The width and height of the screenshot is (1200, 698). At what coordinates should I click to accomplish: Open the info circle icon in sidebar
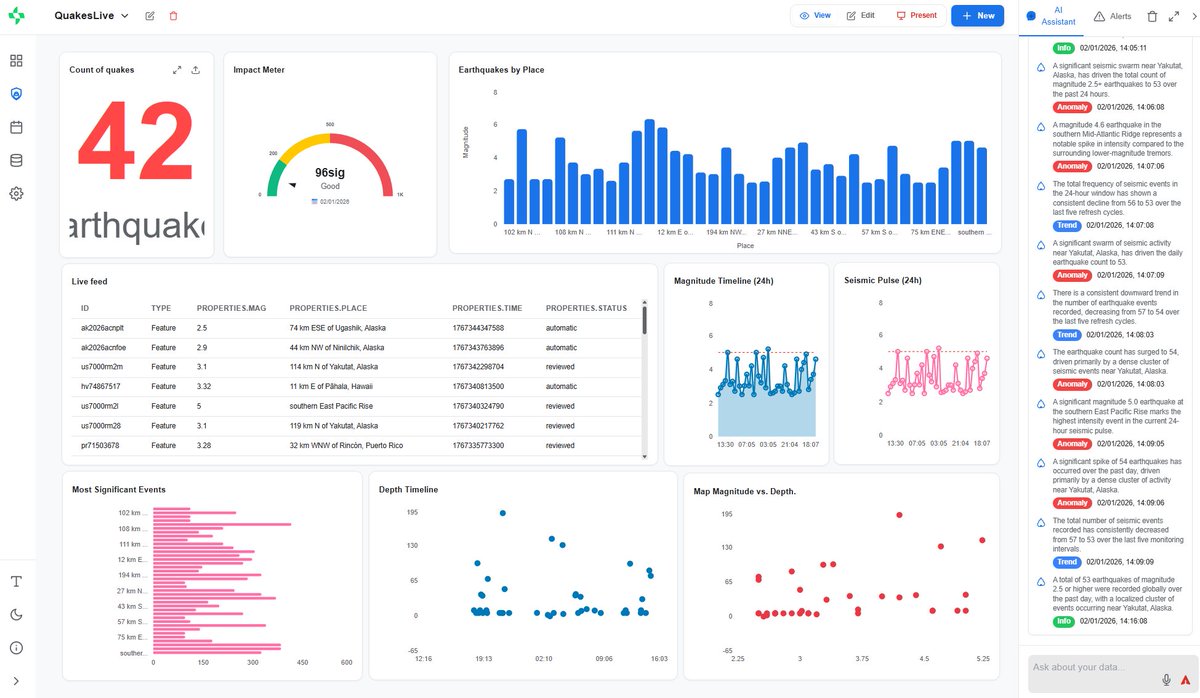click(x=16, y=648)
